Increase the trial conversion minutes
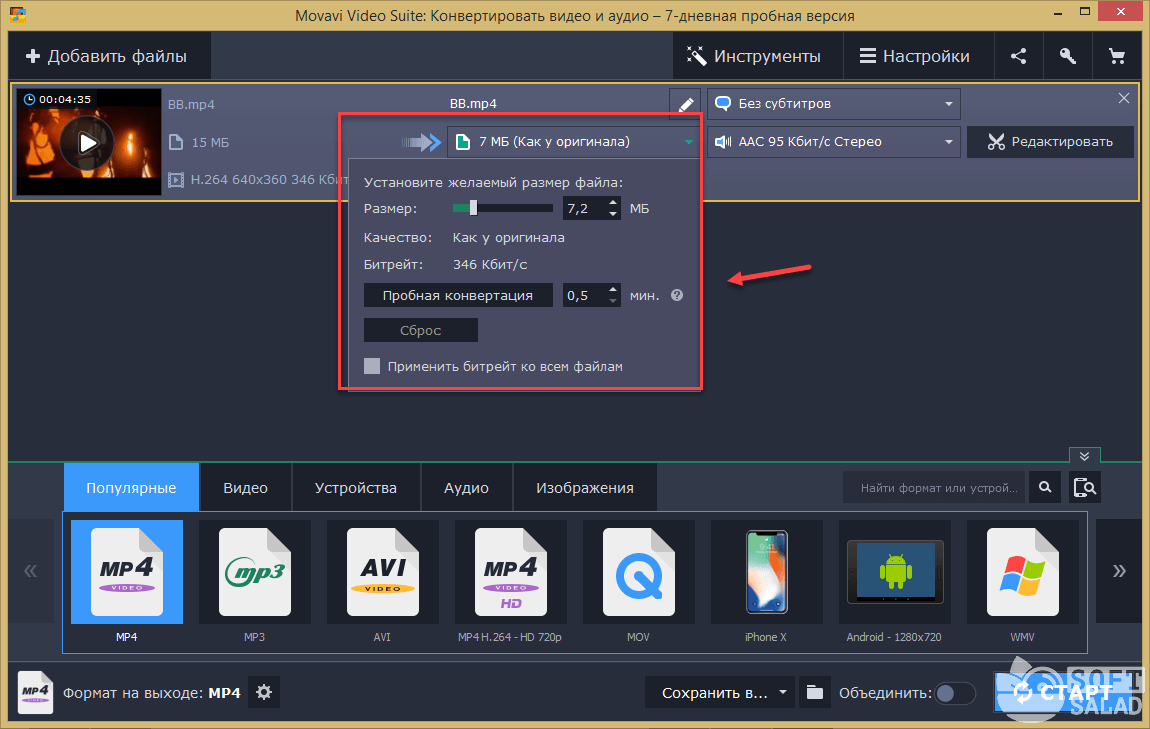This screenshot has height=729, width=1150. pos(613,289)
